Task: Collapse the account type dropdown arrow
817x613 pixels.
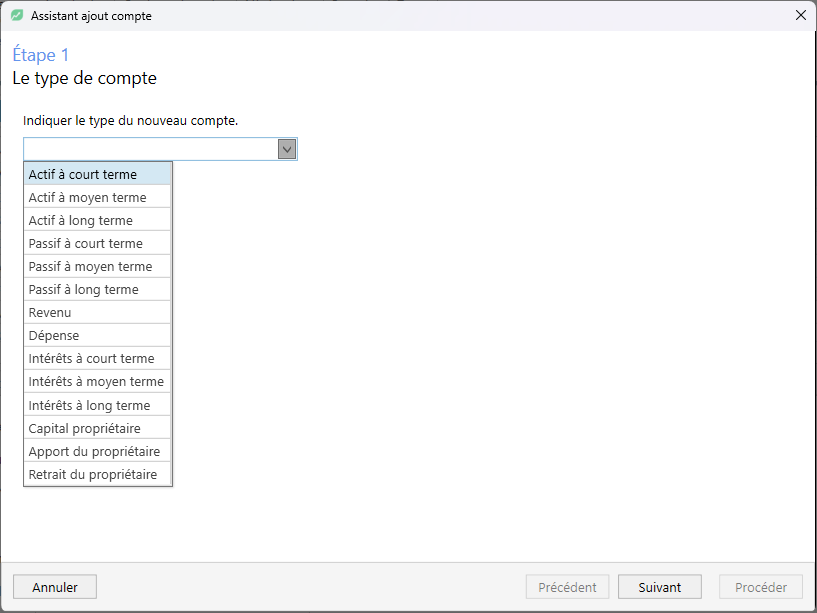Action: click(287, 149)
